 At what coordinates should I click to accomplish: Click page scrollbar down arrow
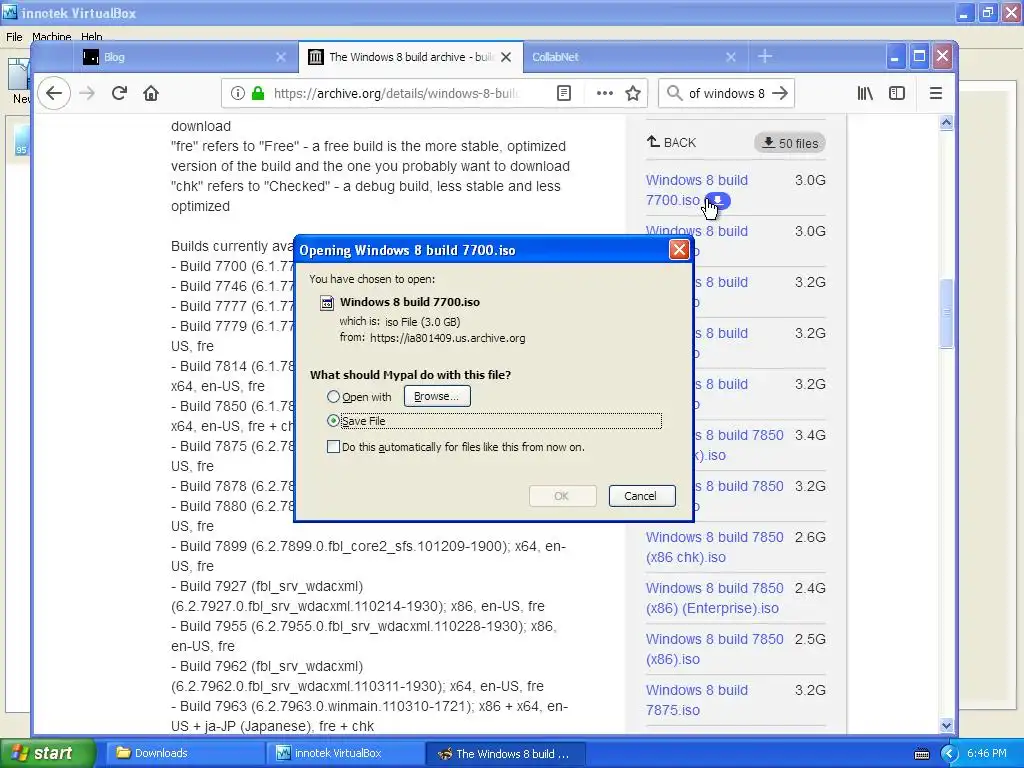(x=946, y=725)
